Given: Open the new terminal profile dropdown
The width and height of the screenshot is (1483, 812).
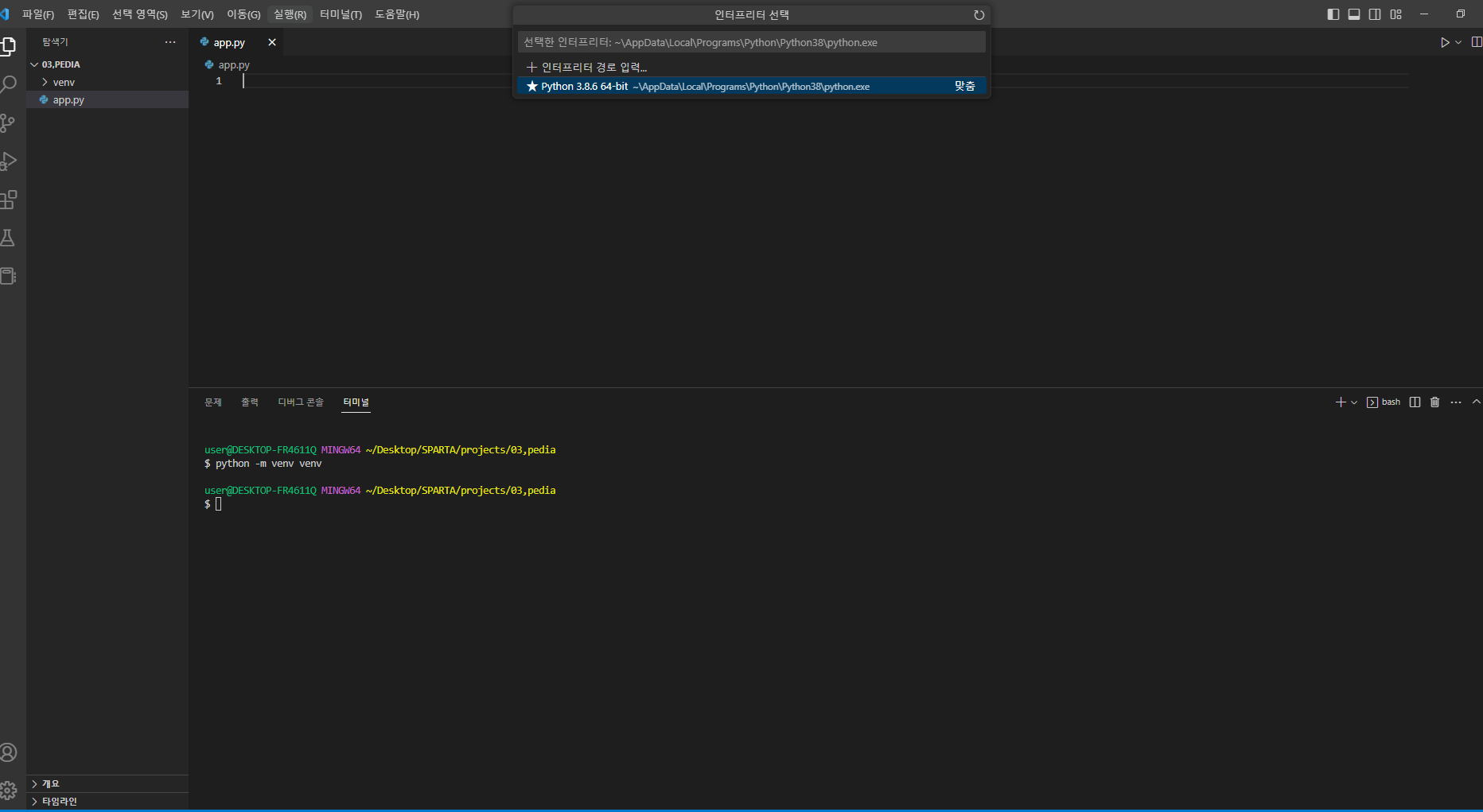Looking at the screenshot, I should coord(1354,402).
